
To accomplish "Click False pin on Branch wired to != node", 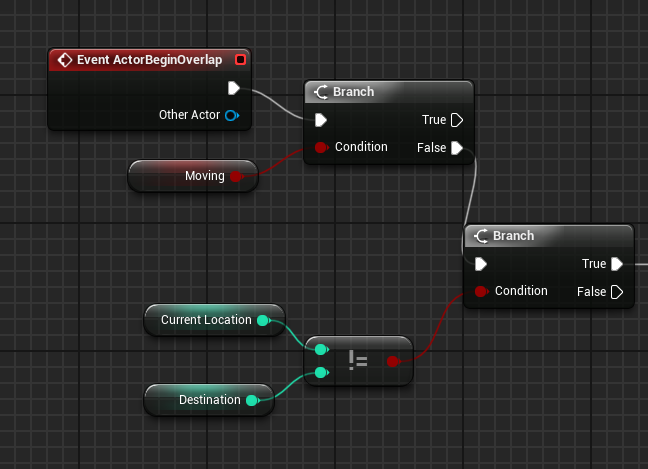I will pos(617,292).
